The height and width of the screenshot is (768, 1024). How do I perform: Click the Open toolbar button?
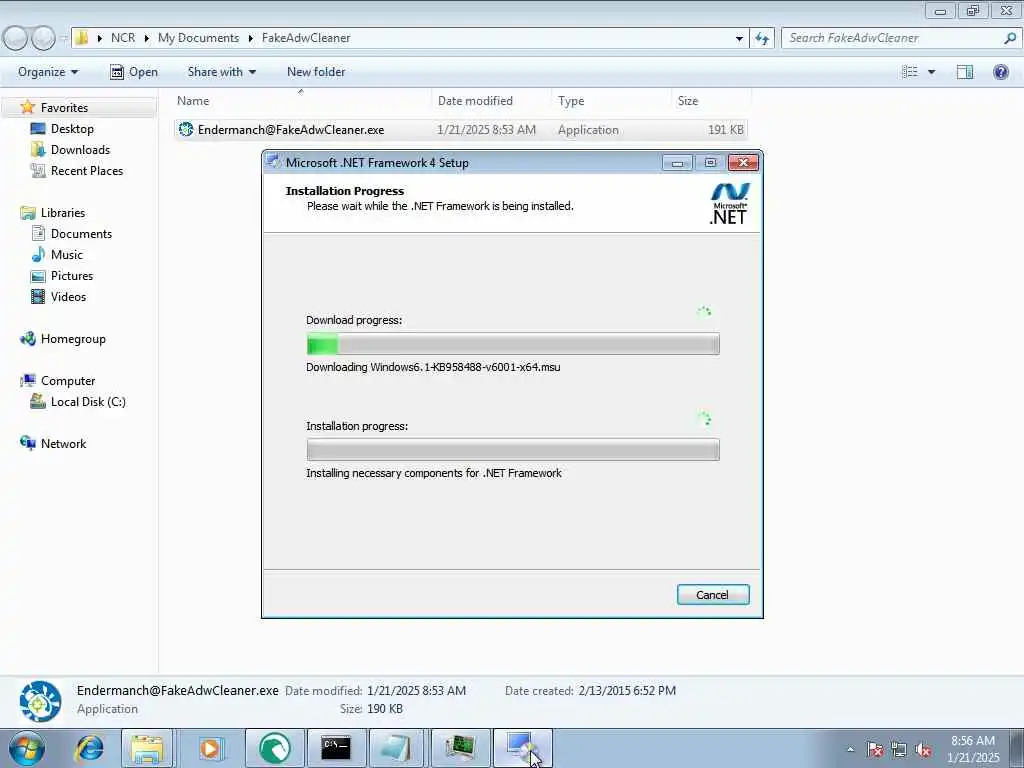[134, 72]
